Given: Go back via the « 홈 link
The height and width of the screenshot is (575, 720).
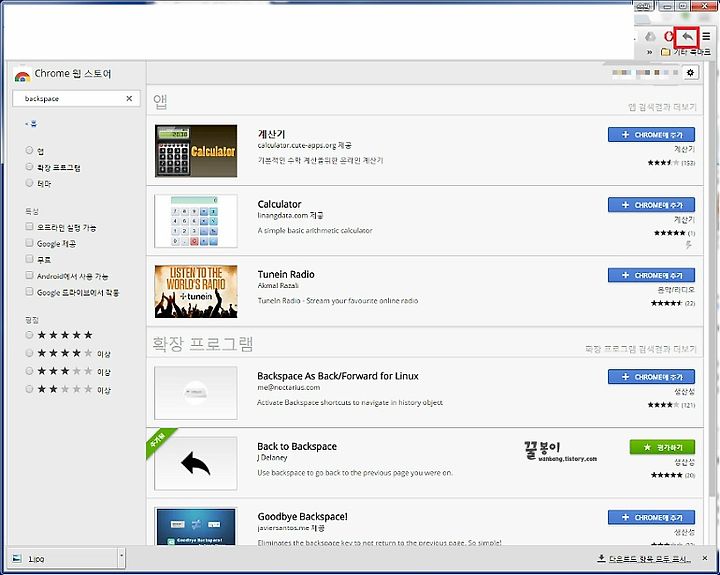Looking at the screenshot, I should point(31,124).
